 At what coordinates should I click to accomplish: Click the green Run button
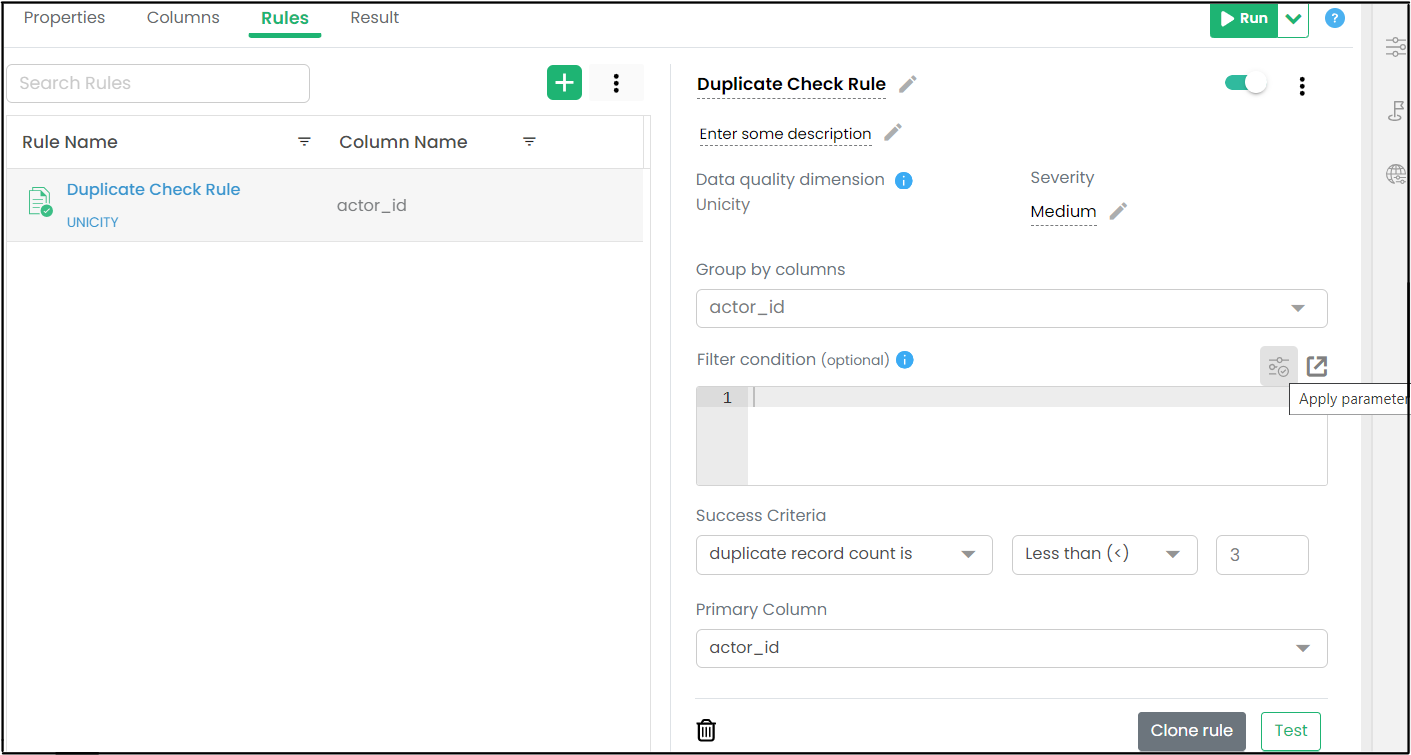(1244, 19)
